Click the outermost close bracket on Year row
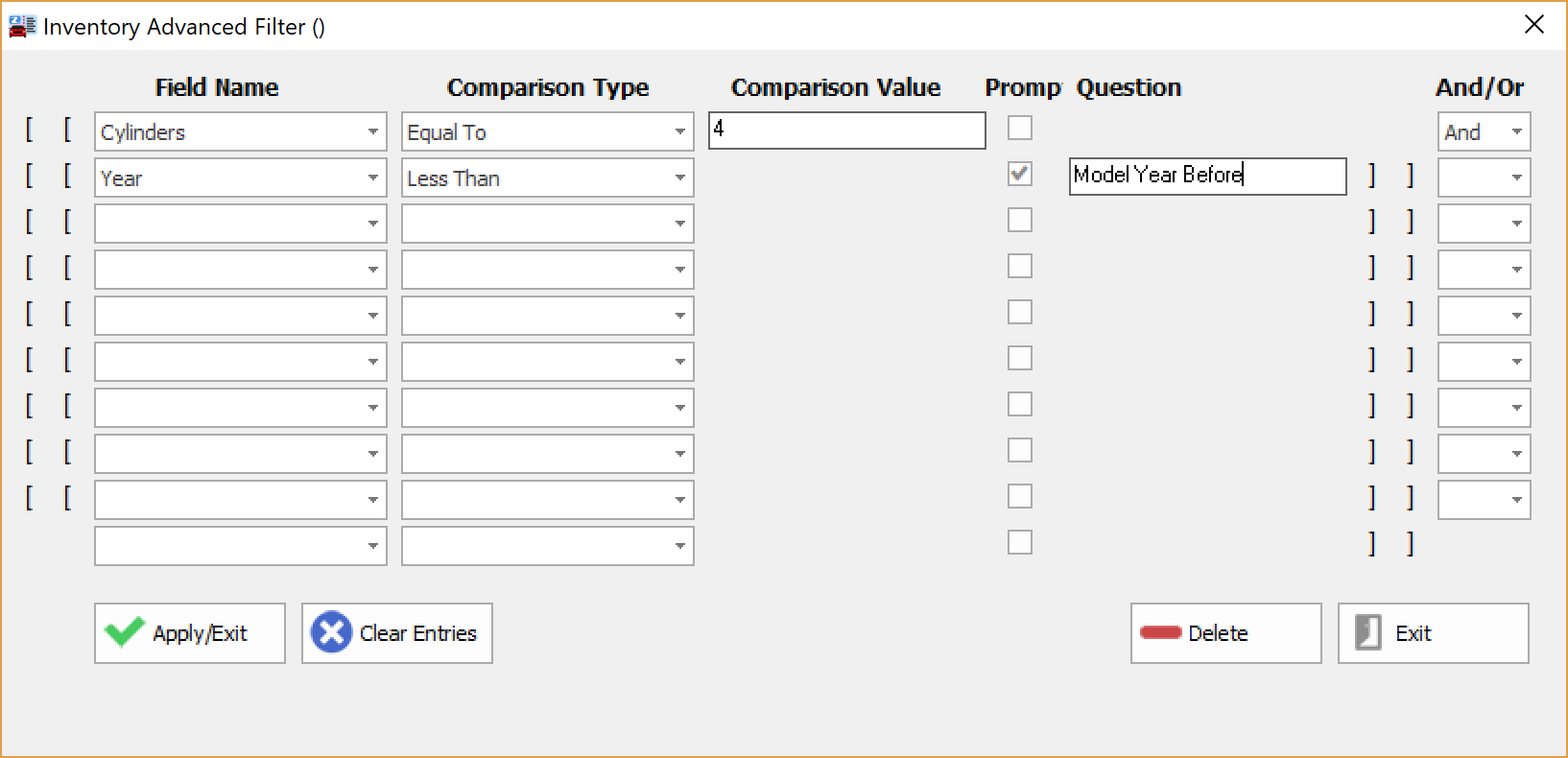Viewport: 1568px width, 758px height. pos(1411,176)
